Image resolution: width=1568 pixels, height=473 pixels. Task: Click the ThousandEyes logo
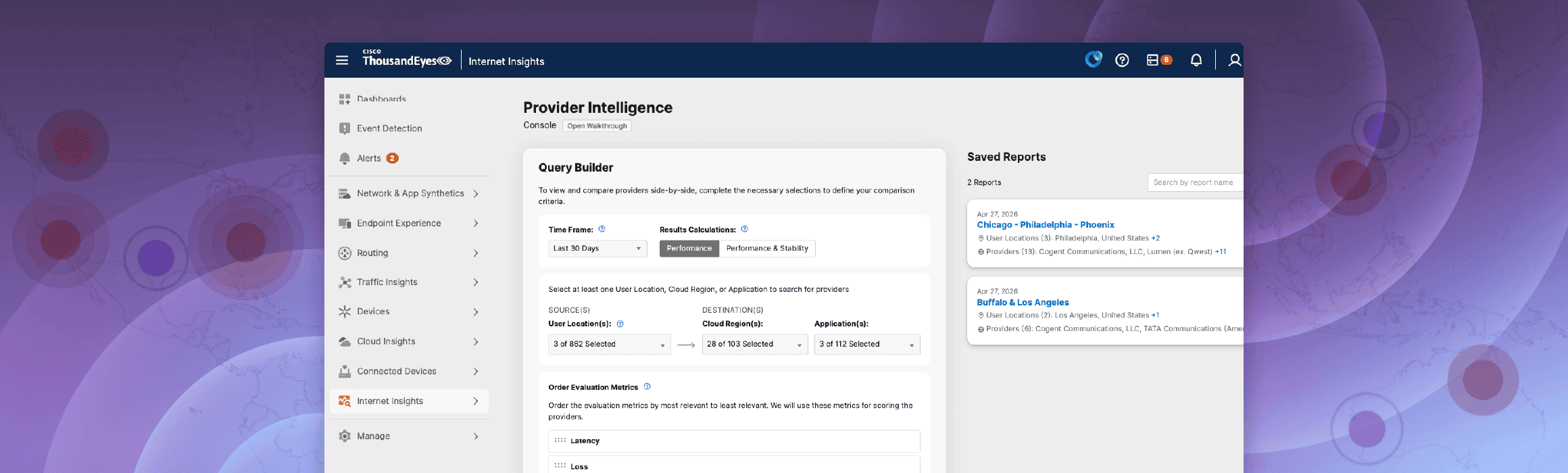click(407, 58)
